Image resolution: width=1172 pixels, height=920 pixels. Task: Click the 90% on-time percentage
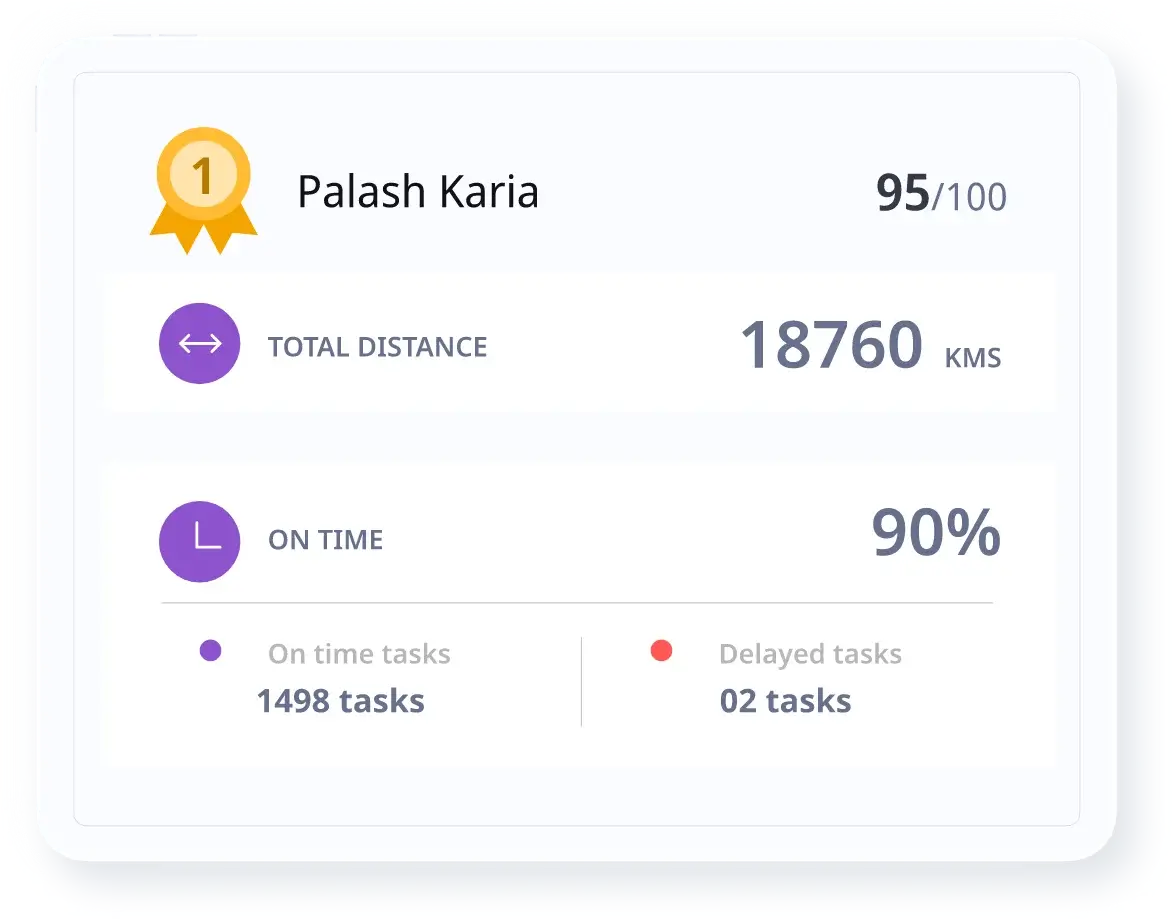[x=935, y=533]
